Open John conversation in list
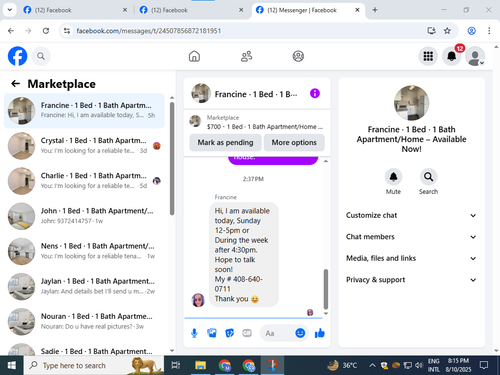The width and height of the screenshot is (500, 375). click(84, 216)
